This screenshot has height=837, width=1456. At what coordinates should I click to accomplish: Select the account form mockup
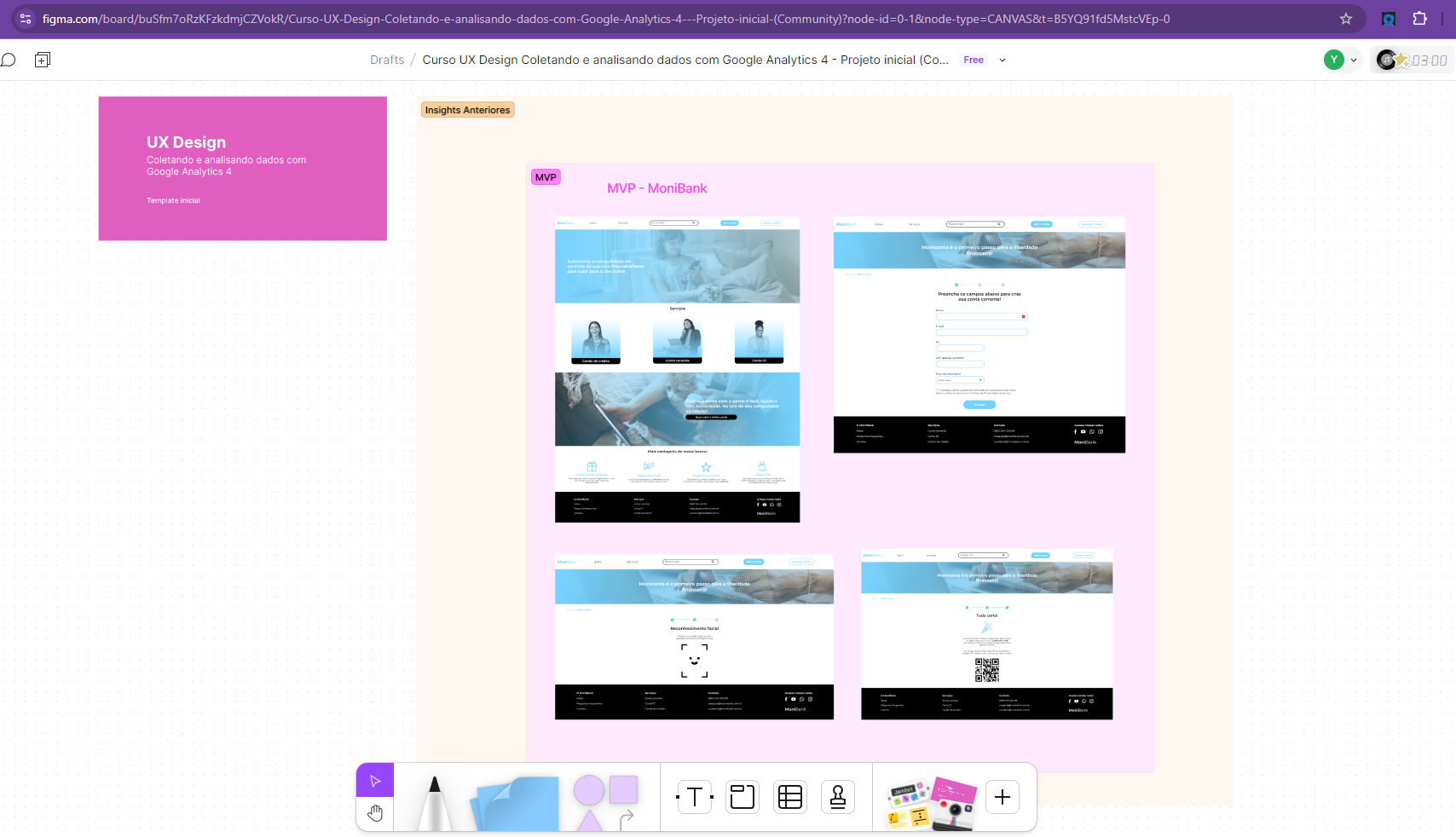(979, 335)
